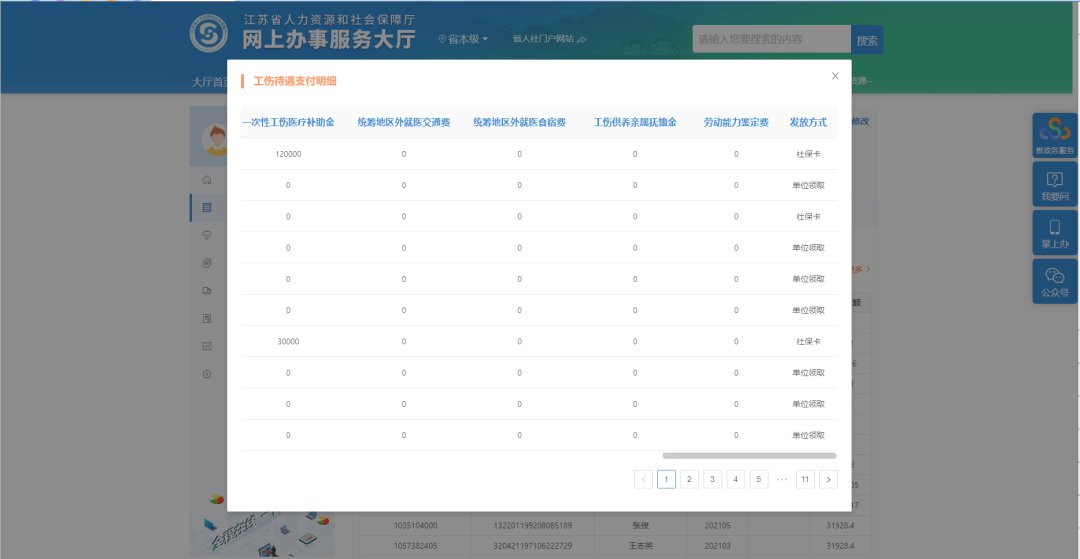The image size is (1080, 559).
Task: Jump to page 11 in pagination
Action: (805, 479)
